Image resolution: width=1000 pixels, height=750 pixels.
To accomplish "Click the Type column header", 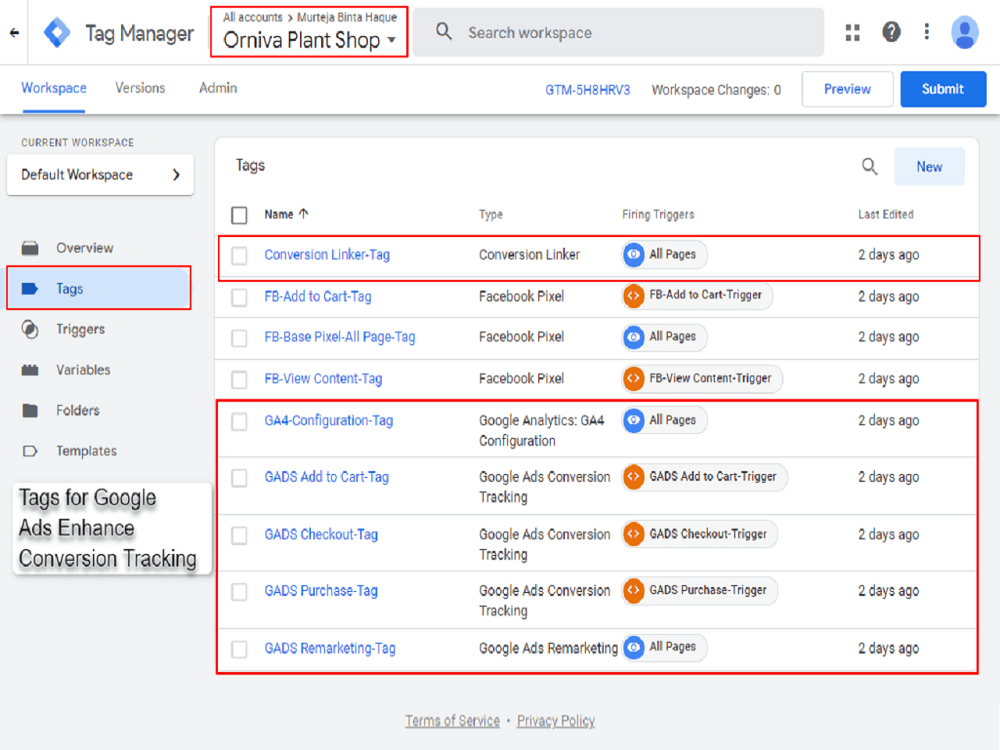I will (490, 214).
